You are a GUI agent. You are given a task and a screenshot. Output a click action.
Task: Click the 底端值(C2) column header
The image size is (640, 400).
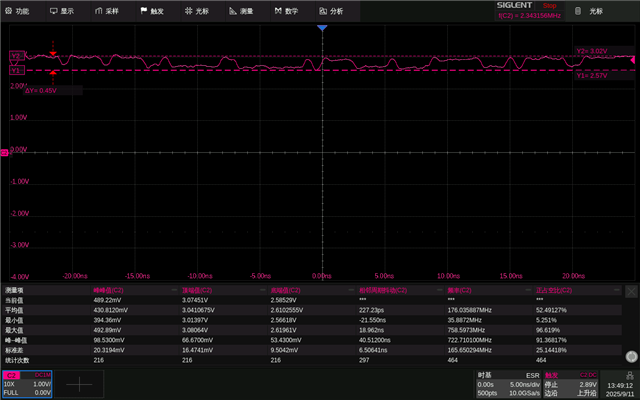pyautogui.click(x=285, y=290)
